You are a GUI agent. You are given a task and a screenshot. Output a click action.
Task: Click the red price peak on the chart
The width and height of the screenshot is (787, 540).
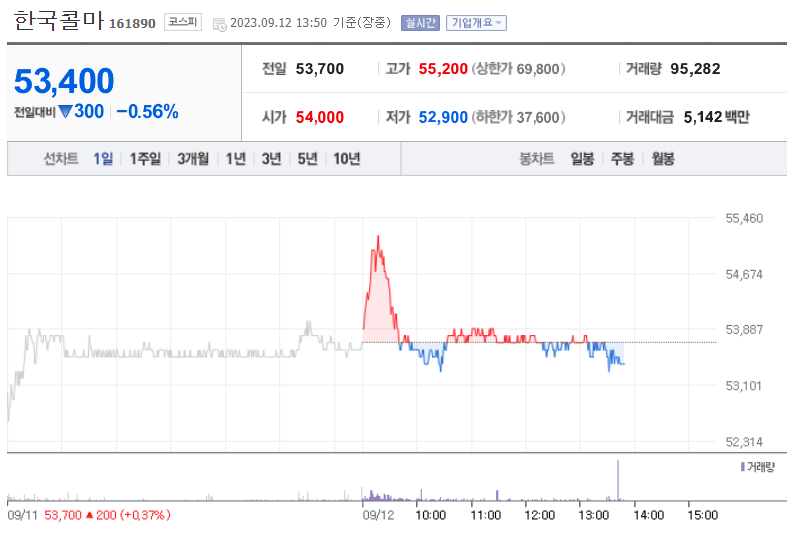point(378,237)
